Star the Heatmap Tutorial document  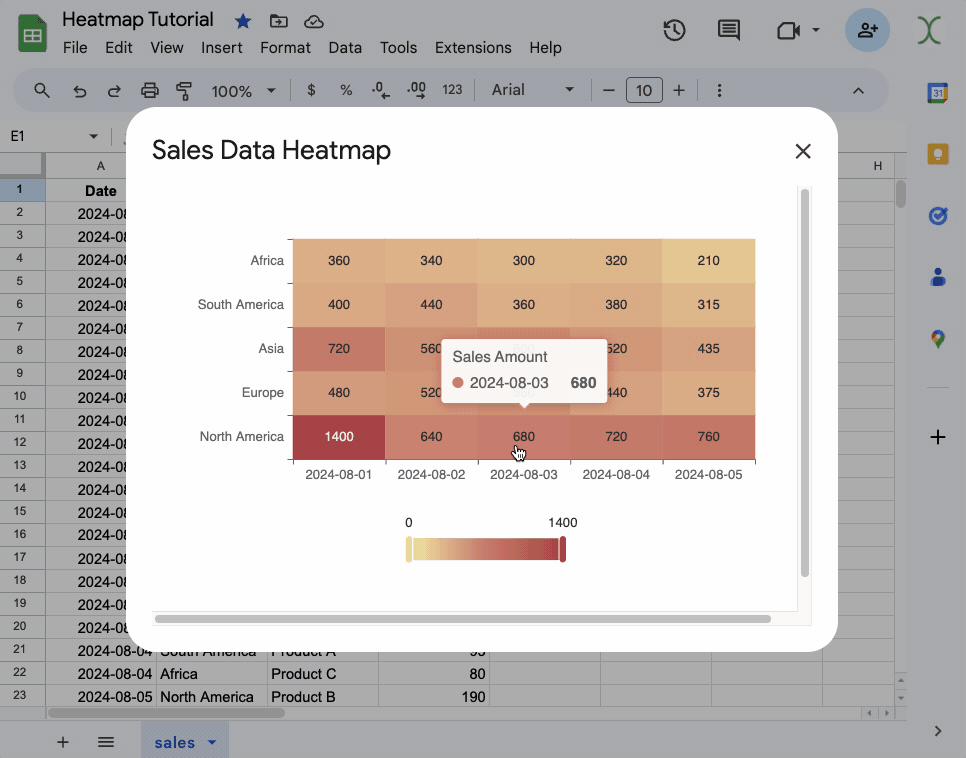point(243,21)
